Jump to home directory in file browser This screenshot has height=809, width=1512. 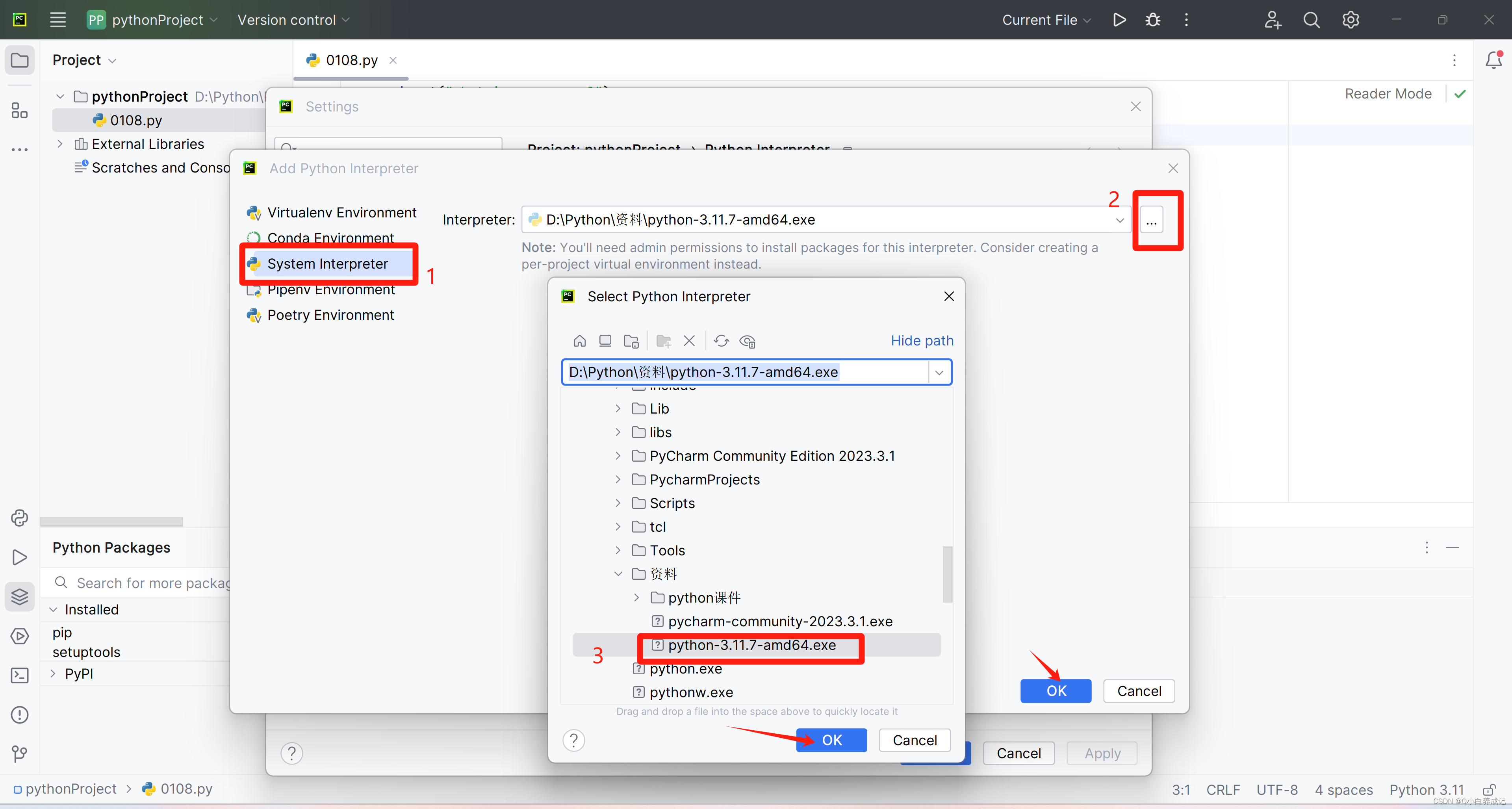coord(579,341)
